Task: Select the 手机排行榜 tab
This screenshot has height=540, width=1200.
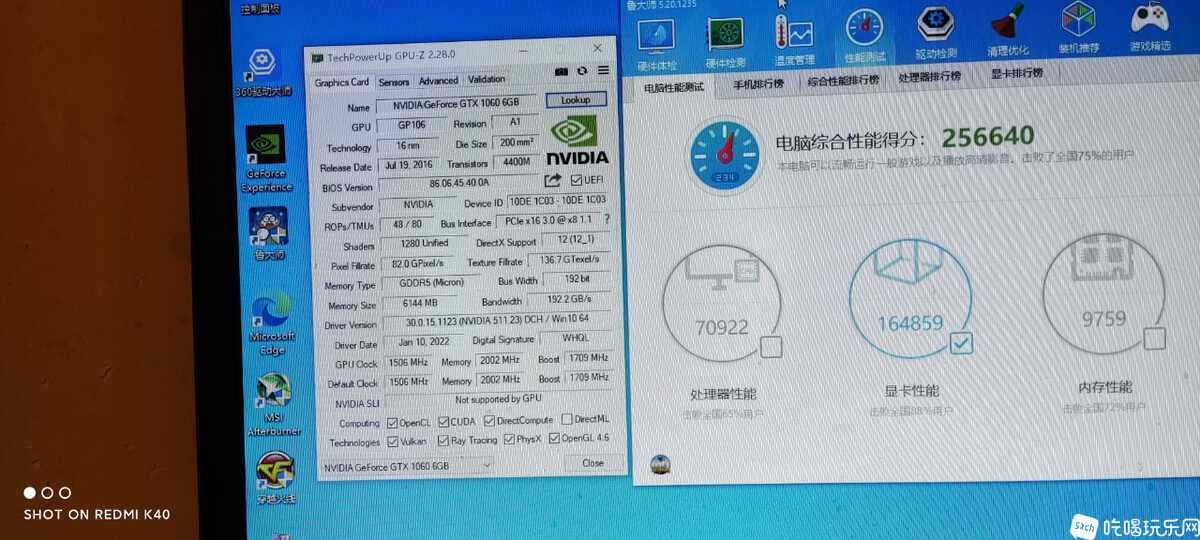Action: (x=758, y=84)
